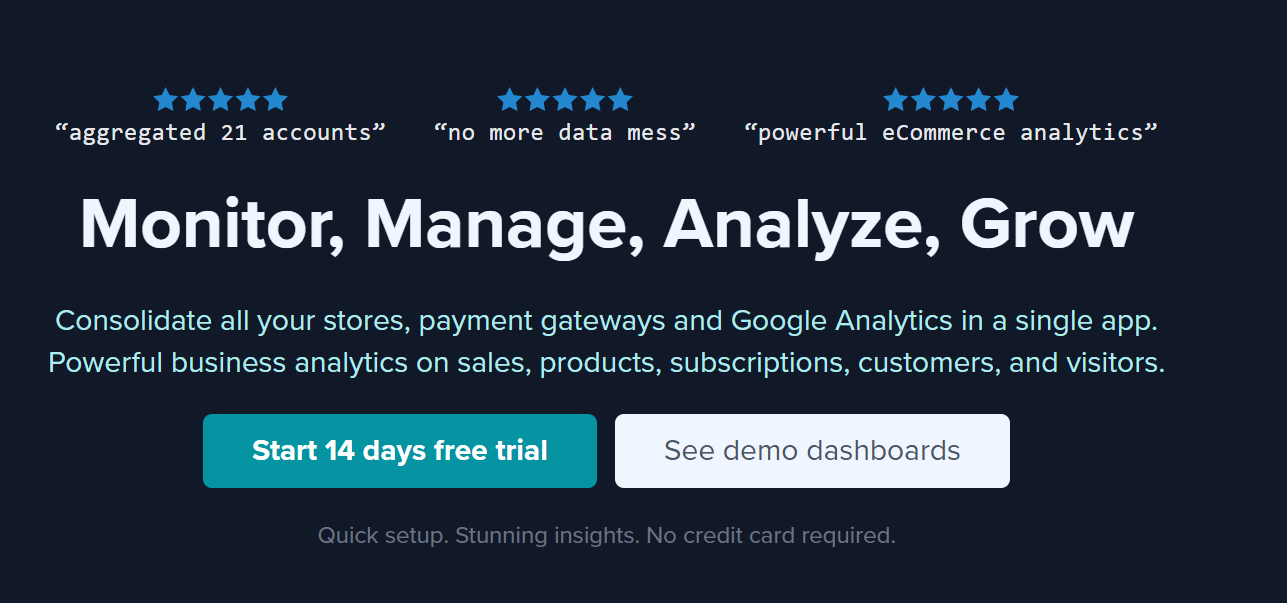Select the middle star above "aggregated 21 accounts"
This screenshot has height=603, width=1287.
click(221, 100)
